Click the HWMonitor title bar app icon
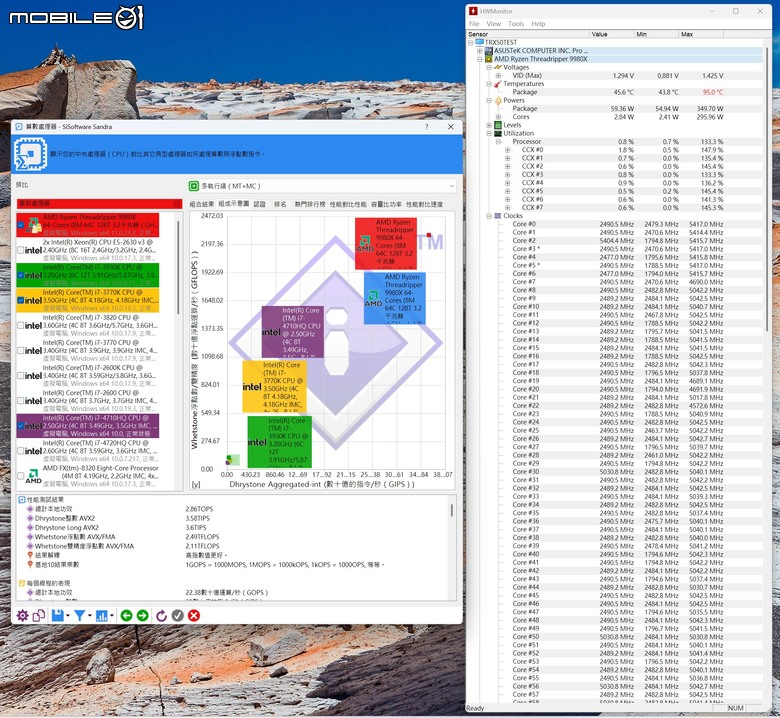780x718 pixels. pos(473,11)
